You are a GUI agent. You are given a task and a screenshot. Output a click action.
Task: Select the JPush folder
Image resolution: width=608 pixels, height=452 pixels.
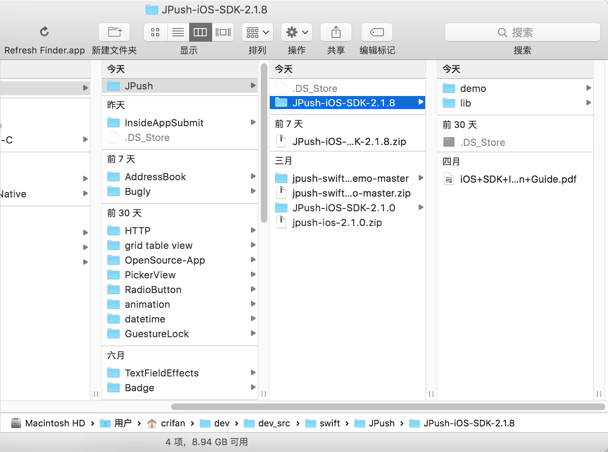(180, 86)
